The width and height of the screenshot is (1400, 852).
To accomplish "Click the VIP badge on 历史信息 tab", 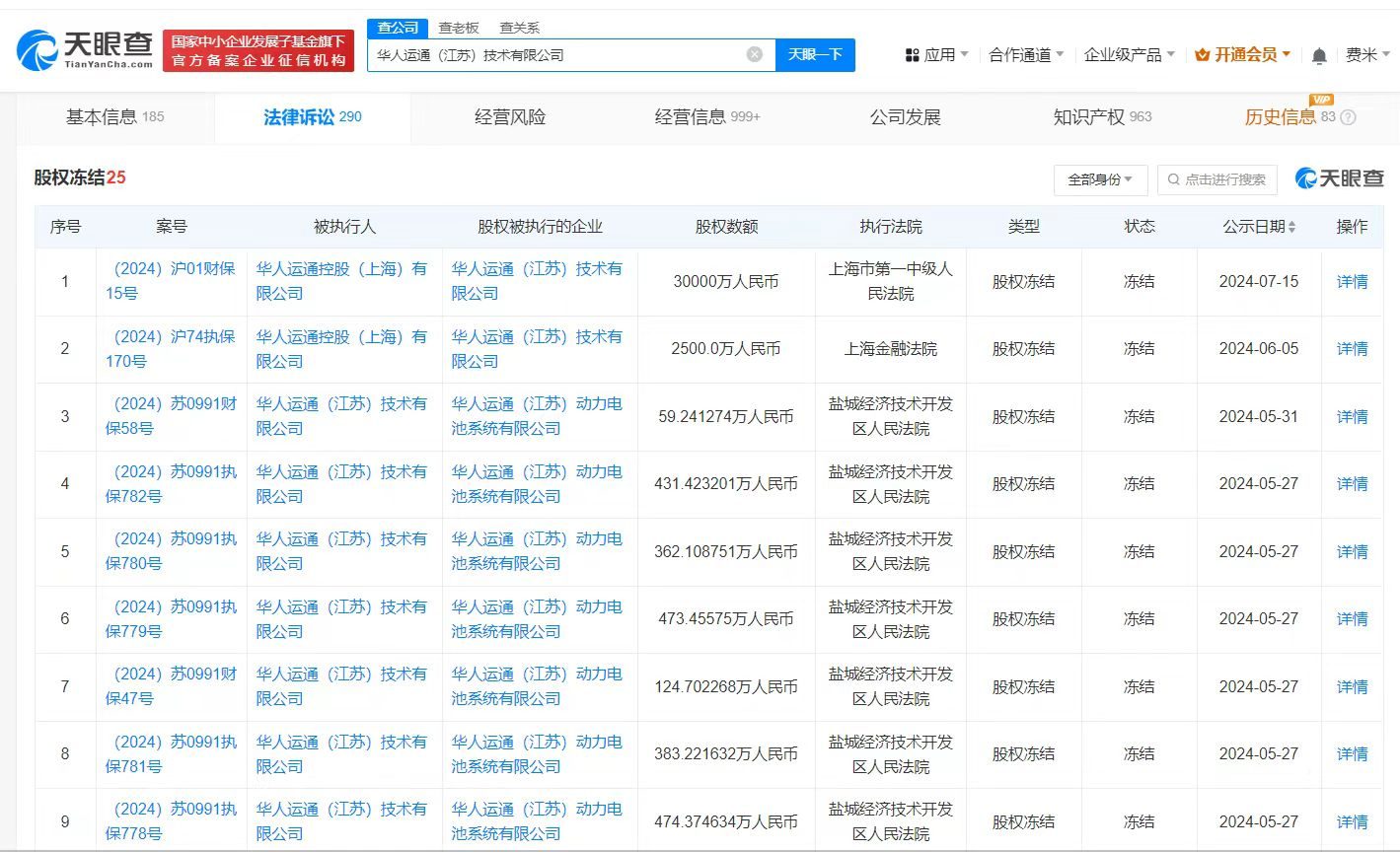I will tap(1320, 100).
